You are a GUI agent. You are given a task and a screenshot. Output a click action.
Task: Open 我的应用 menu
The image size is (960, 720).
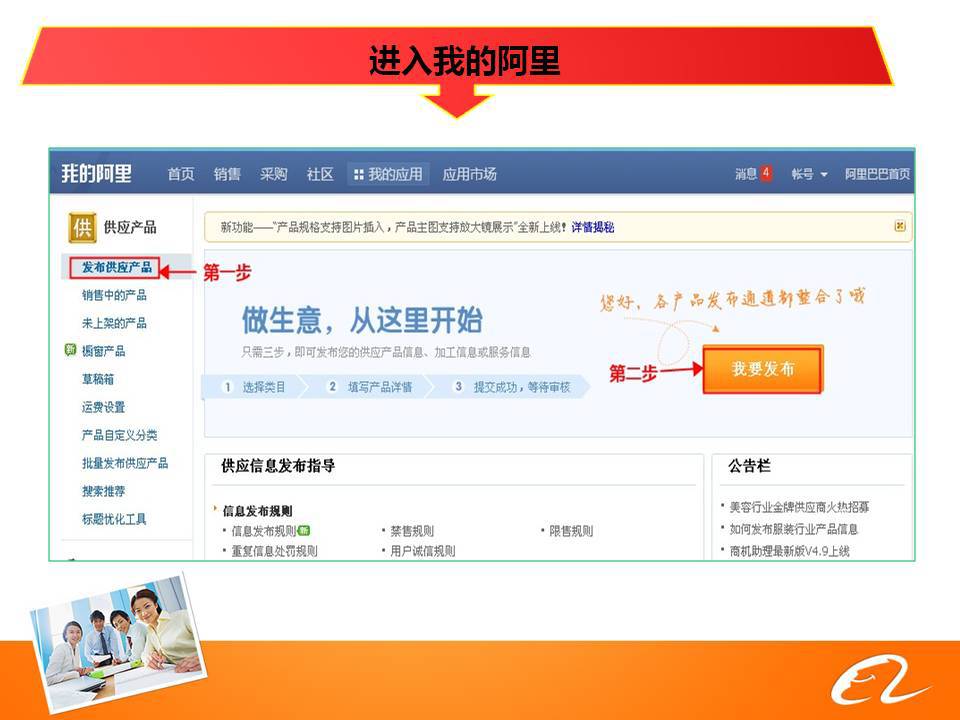tap(388, 174)
